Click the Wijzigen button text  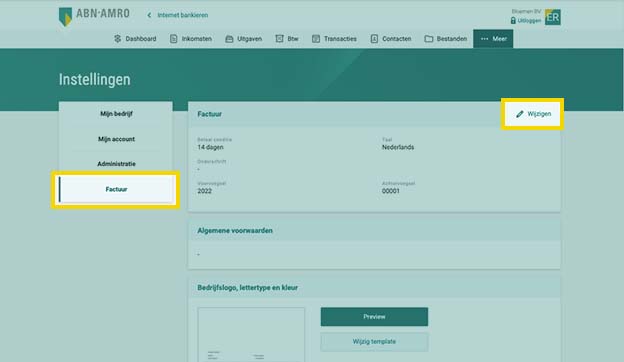click(x=539, y=114)
